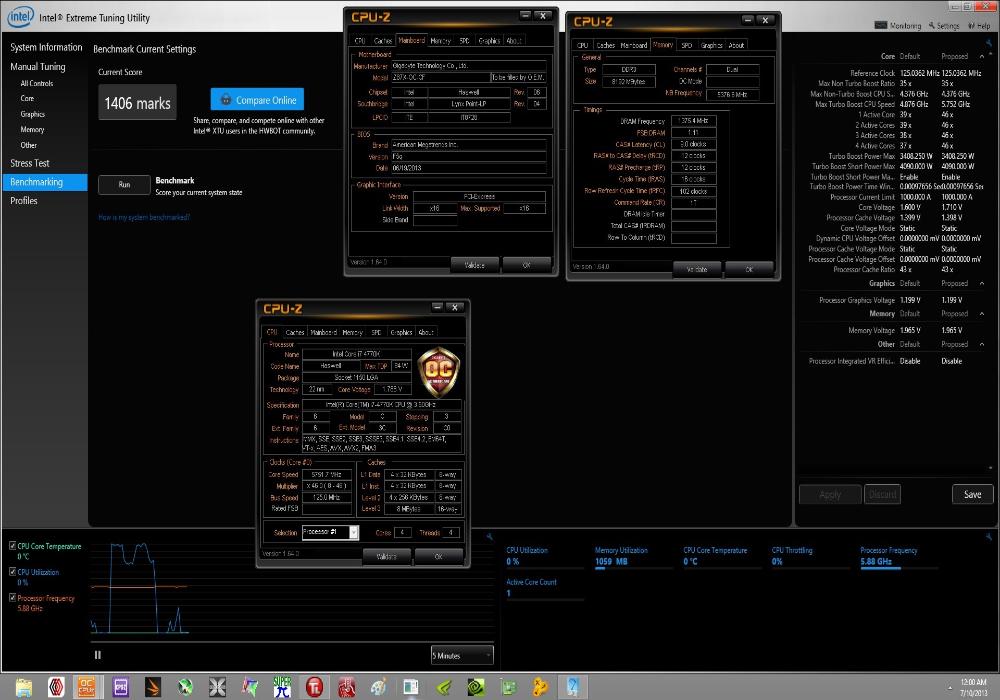Open Profiles section
The height and width of the screenshot is (700, 1000).
point(24,200)
